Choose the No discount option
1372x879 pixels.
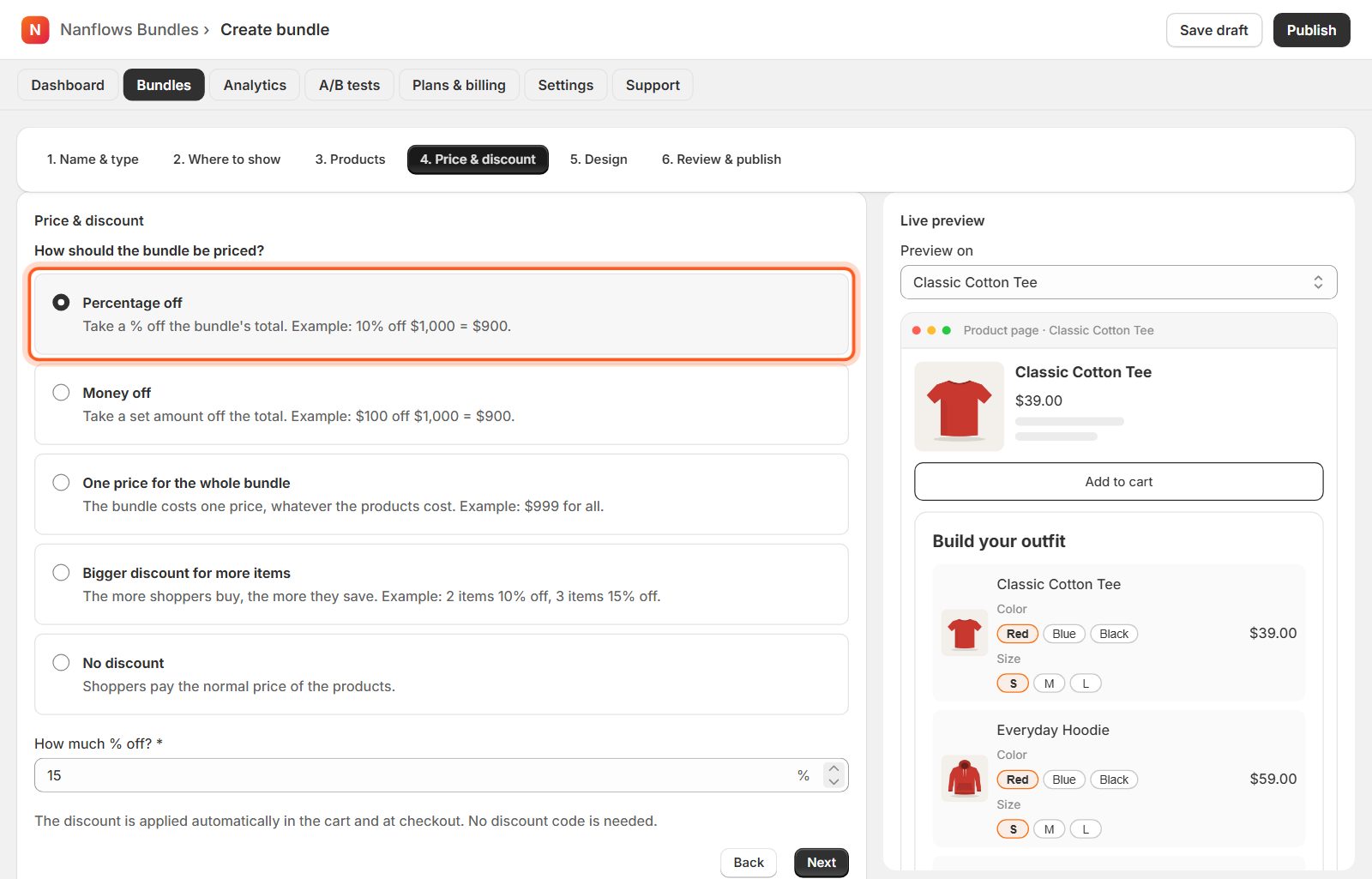pyautogui.click(x=442, y=674)
